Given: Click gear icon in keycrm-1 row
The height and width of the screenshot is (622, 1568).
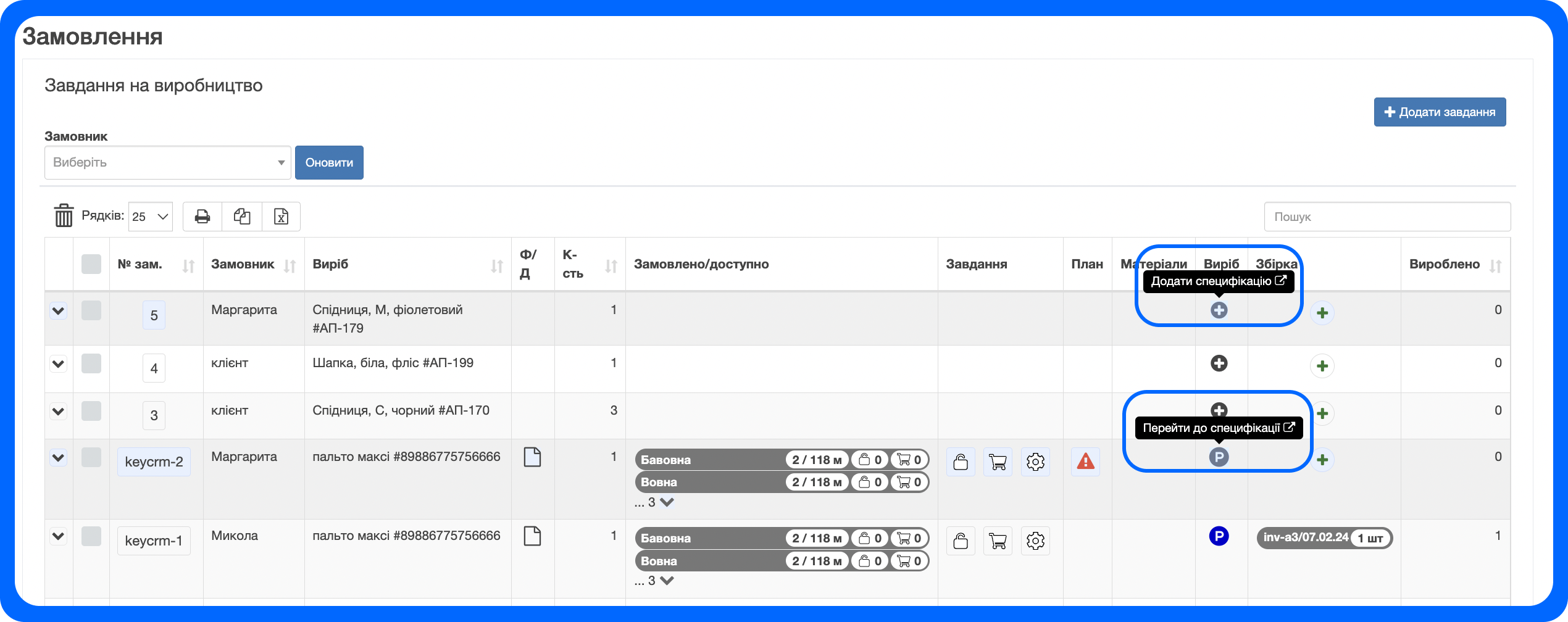Looking at the screenshot, I should coord(1035,541).
